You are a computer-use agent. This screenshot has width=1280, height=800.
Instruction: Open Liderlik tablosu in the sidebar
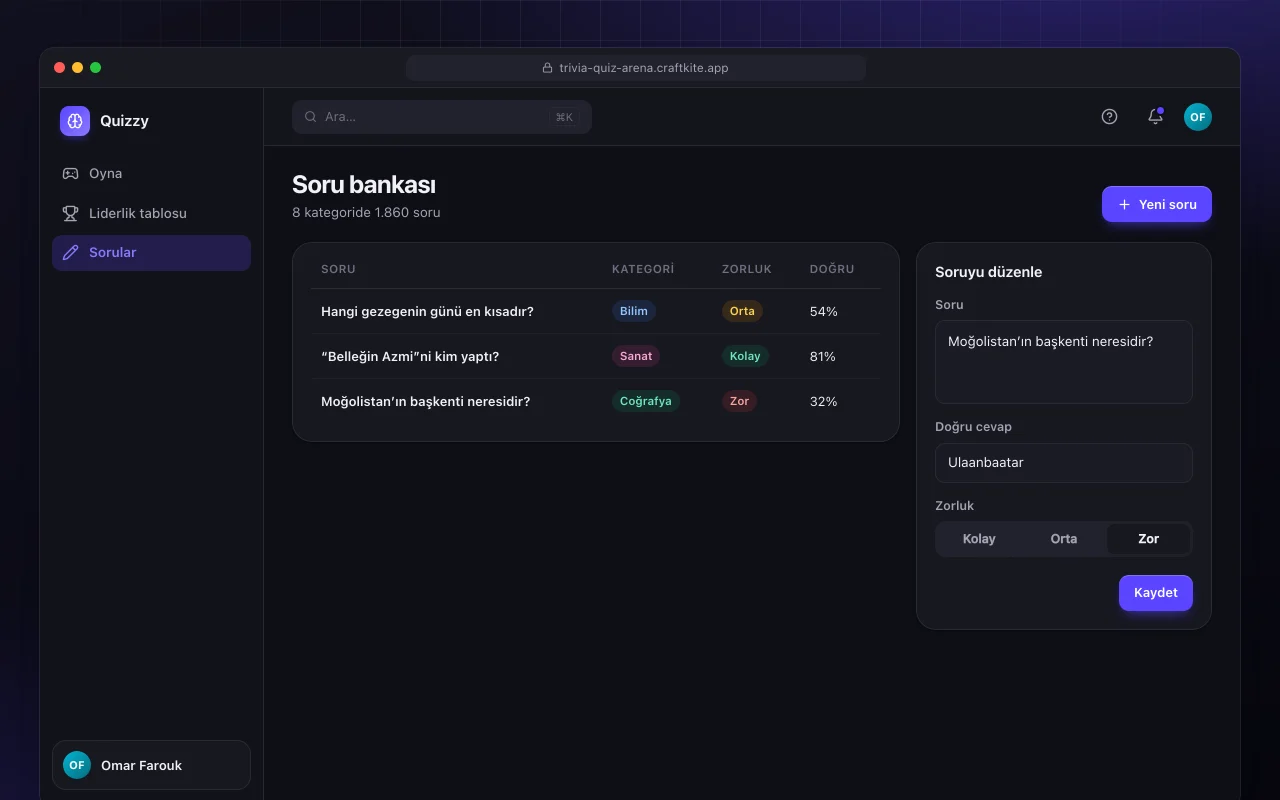pyautogui.click(x=151, y=213)
